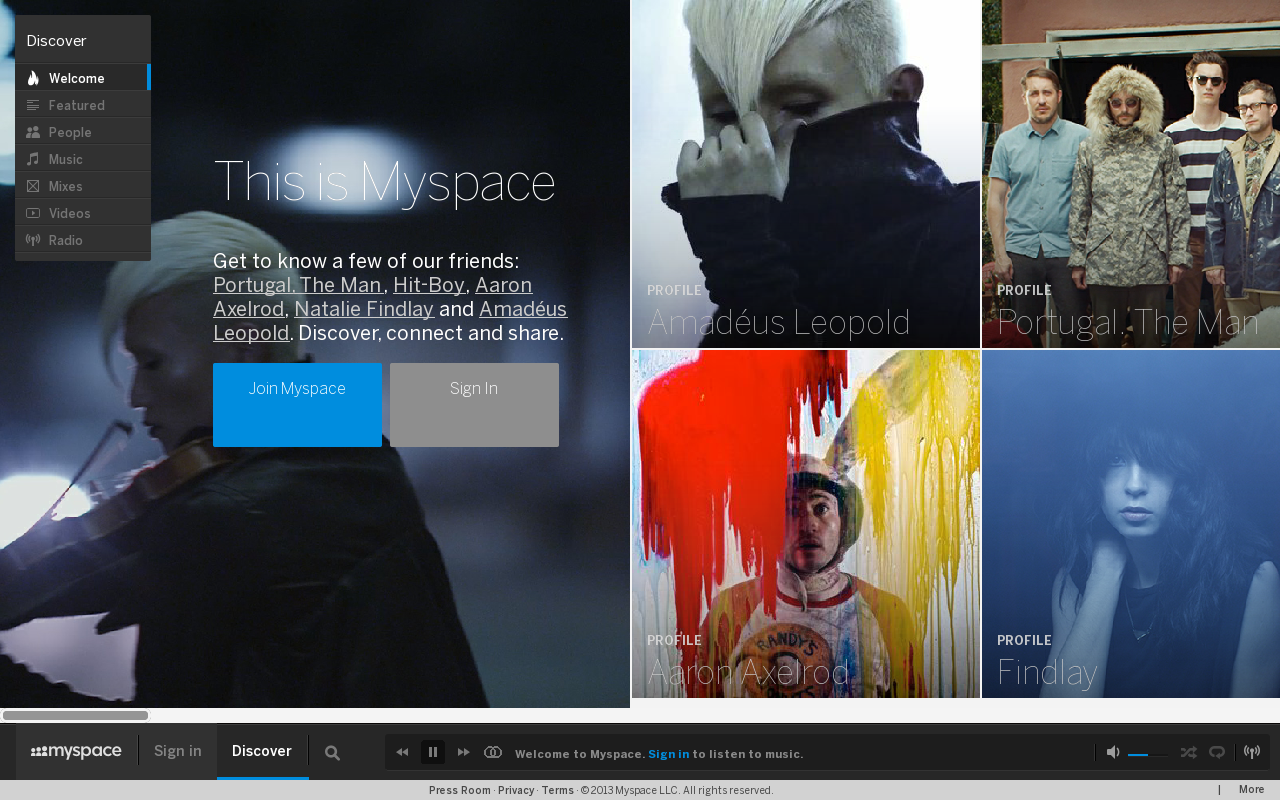Open the Amadéus Leopold profile tile
1280x800 pixels.
806,174
